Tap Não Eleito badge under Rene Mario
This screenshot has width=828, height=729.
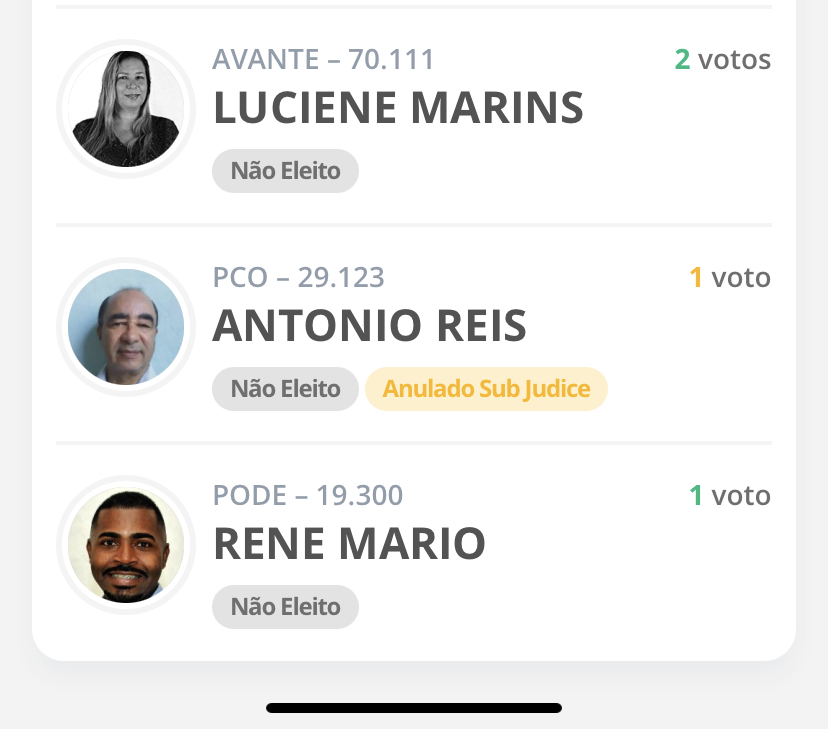[x=285, y=607]
